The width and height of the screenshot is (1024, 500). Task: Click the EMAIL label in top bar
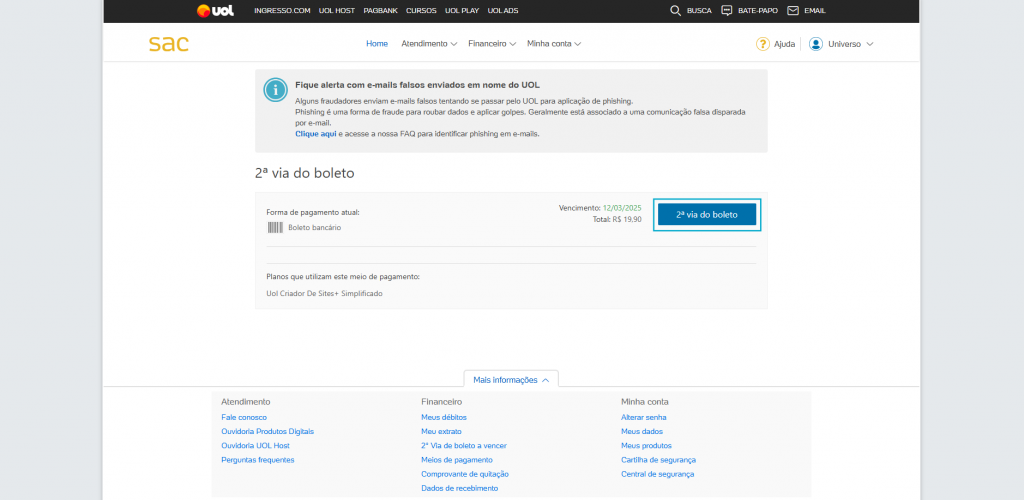click(815, 11)
